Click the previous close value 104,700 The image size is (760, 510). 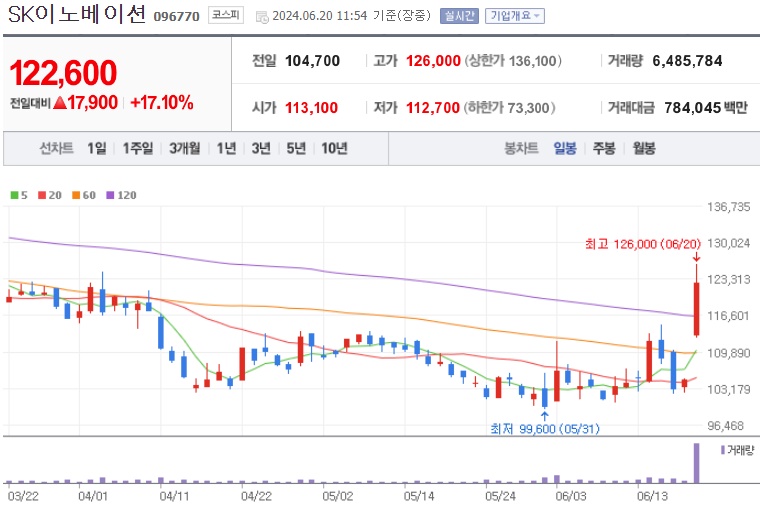[x=313, y=61]
